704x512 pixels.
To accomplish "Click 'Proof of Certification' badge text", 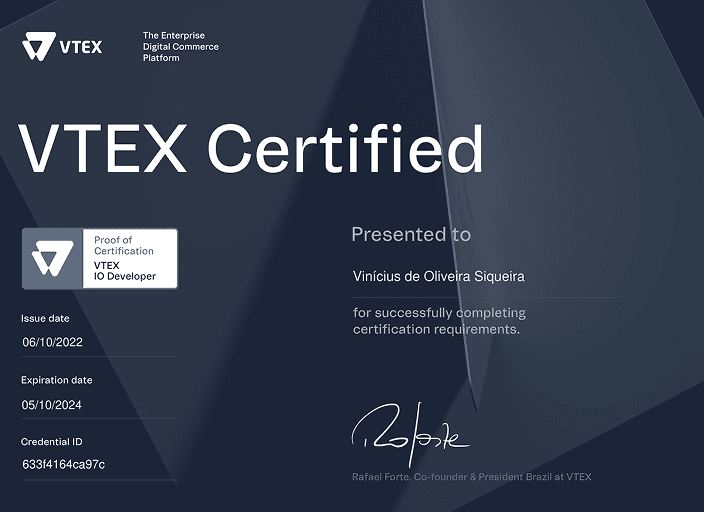I will (123, 245).
